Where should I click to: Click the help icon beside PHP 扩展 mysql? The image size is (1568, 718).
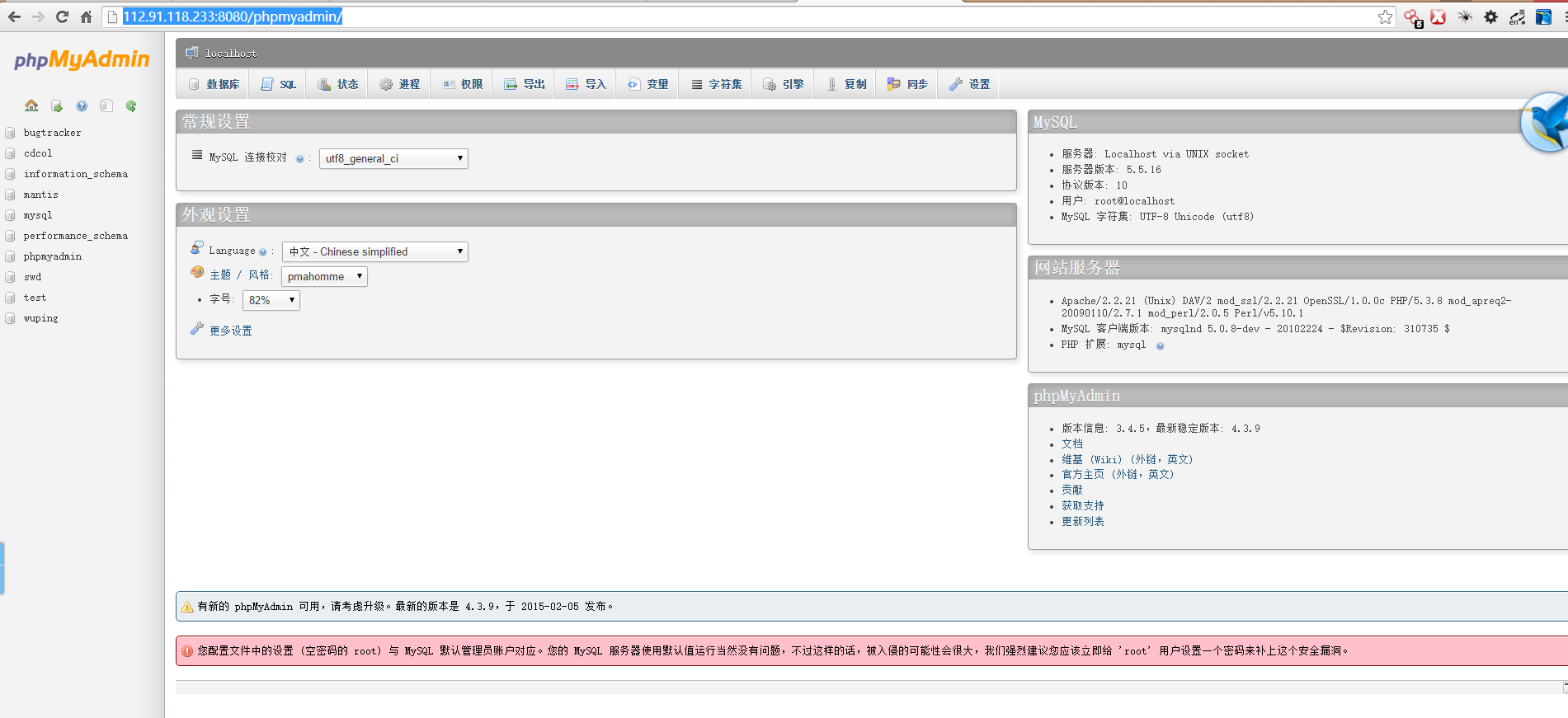(1160, 346)
